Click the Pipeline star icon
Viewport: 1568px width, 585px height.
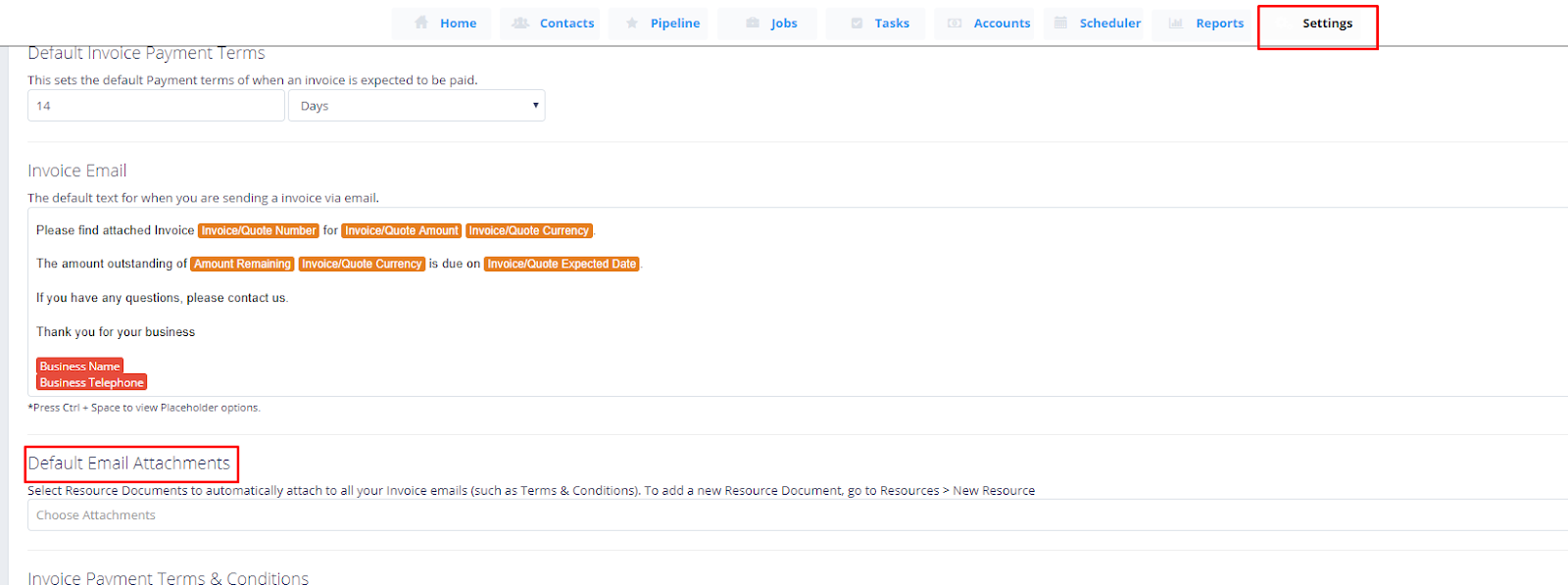point(632,23)
